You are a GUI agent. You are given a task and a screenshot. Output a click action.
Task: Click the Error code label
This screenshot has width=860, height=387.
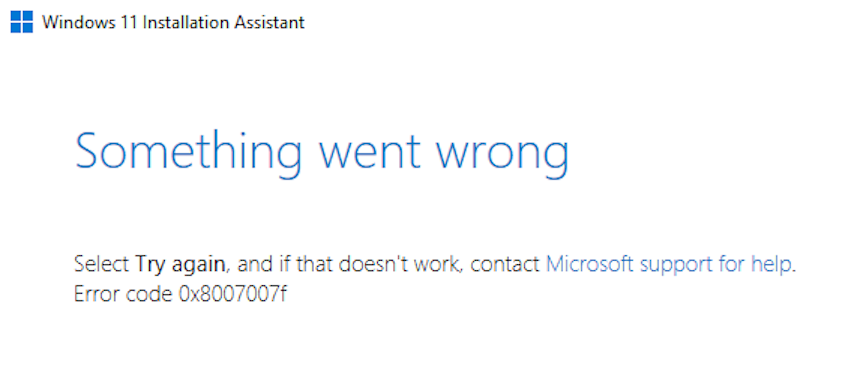click(x=123, y=295)
